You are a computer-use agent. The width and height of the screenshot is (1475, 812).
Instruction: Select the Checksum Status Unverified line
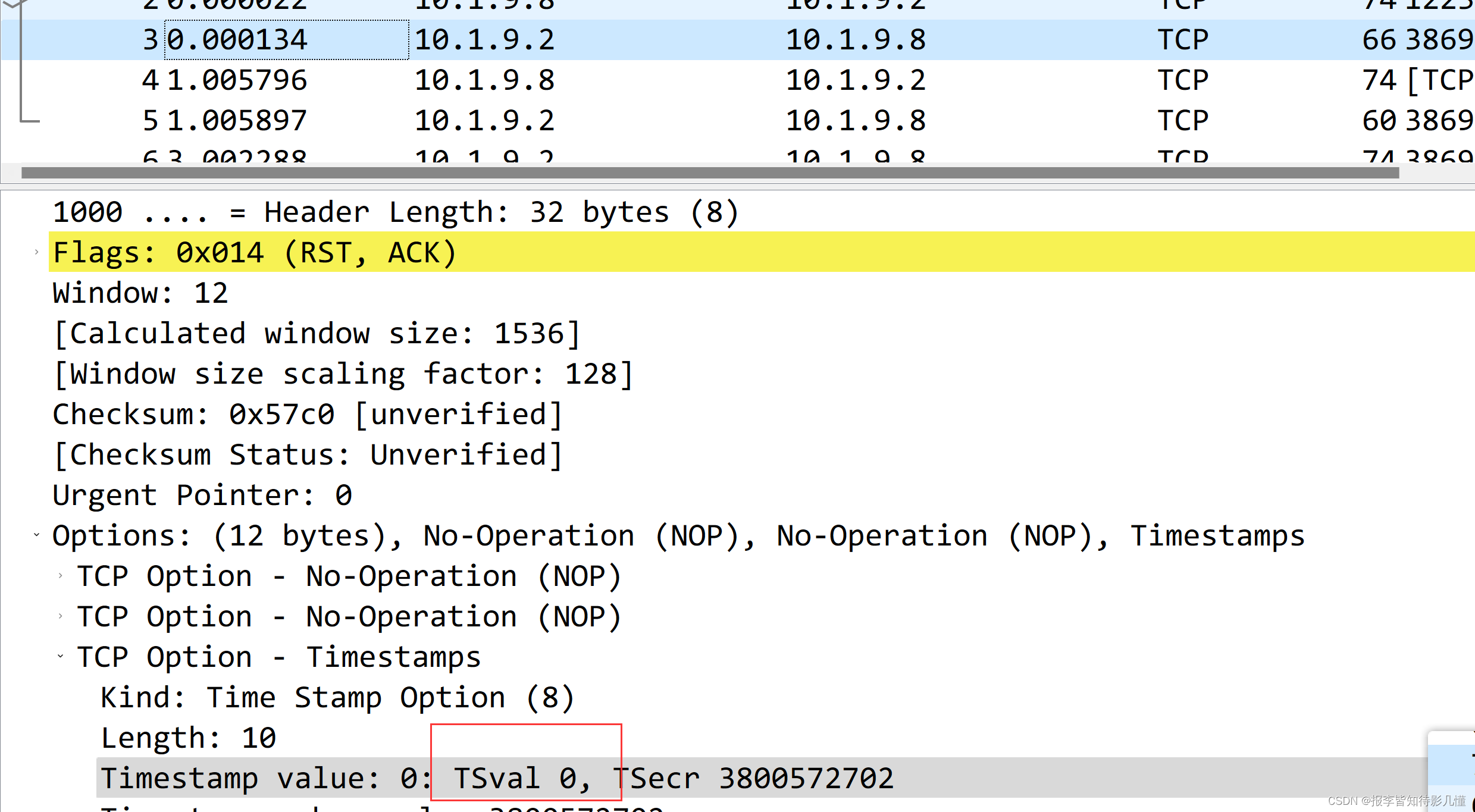click(x=308, y=454)
